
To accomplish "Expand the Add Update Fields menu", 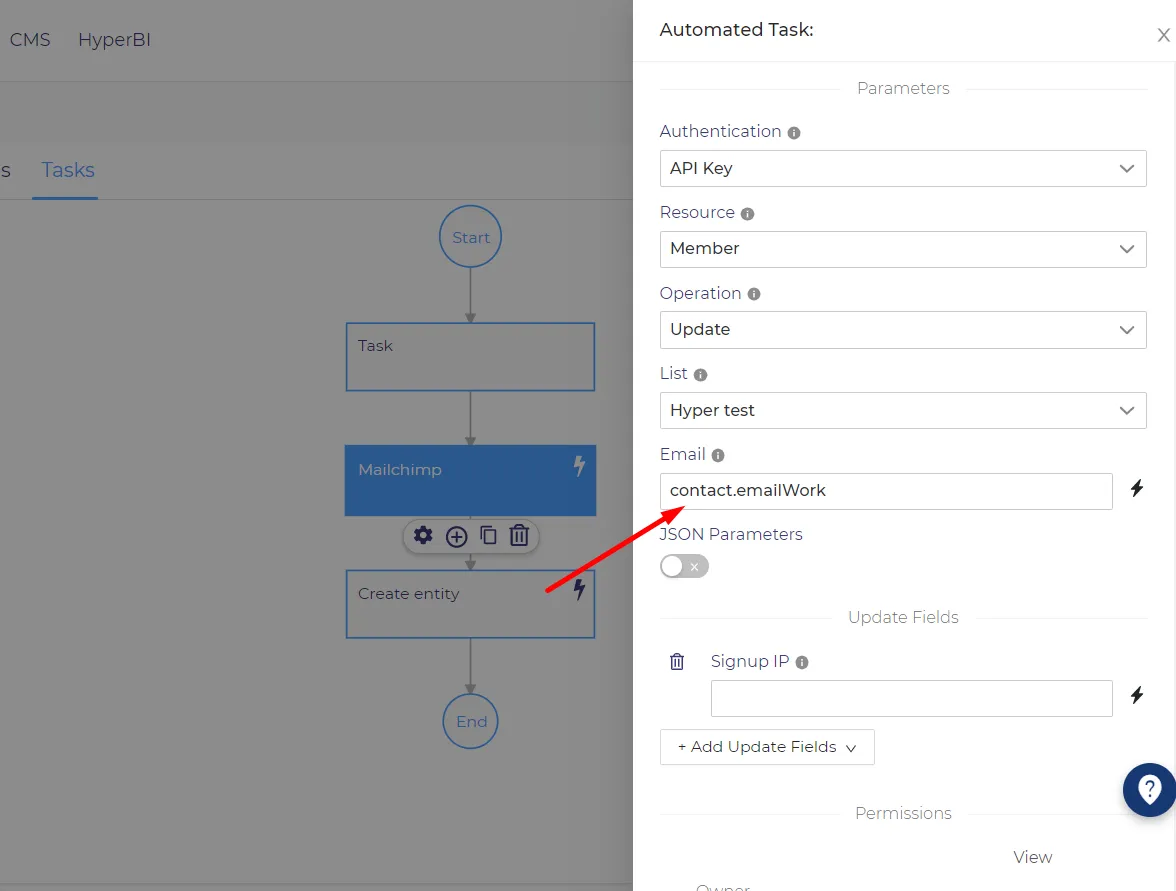I will click(x=767, y=747).
